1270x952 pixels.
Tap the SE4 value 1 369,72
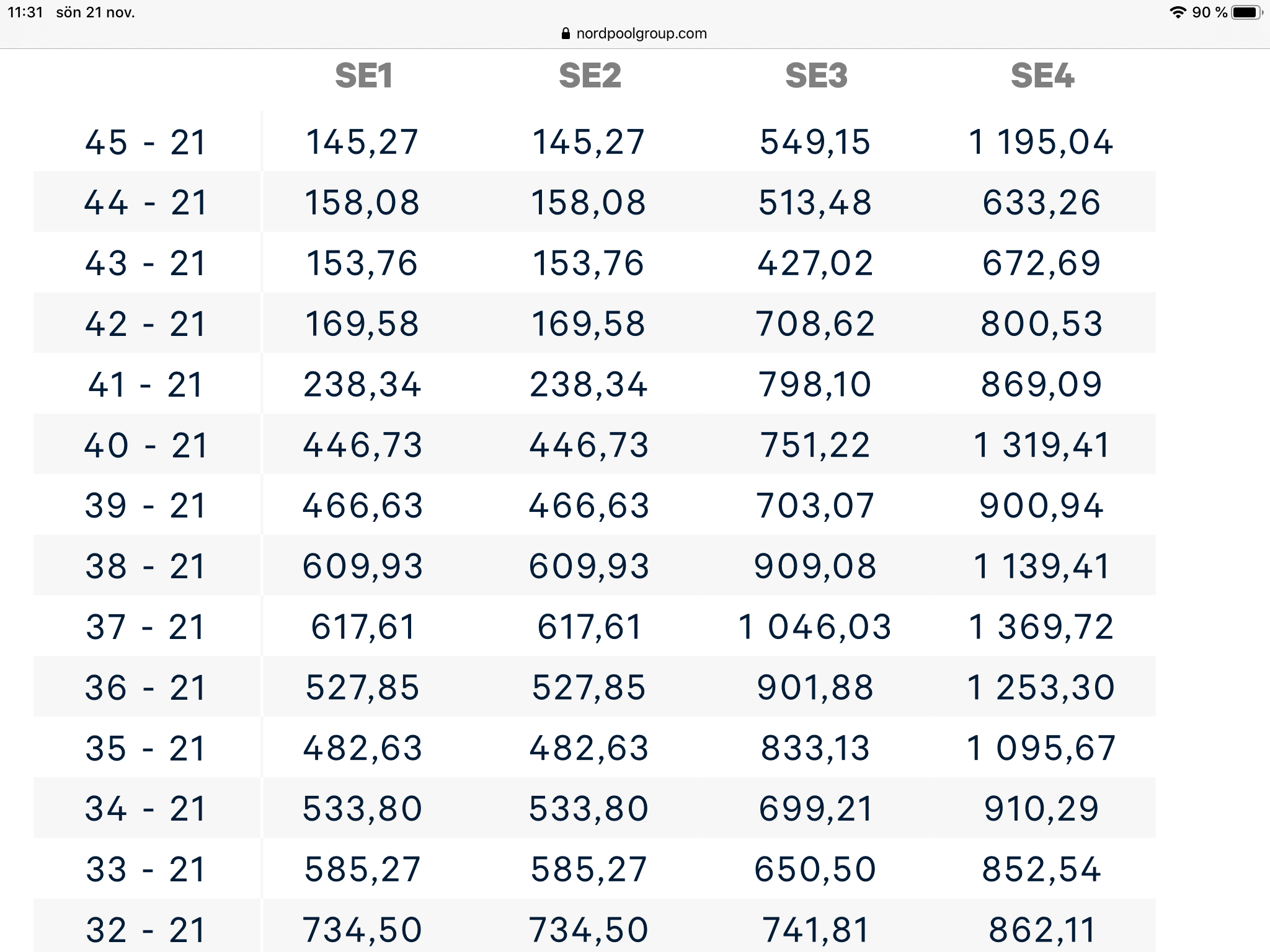[1041, 627]
